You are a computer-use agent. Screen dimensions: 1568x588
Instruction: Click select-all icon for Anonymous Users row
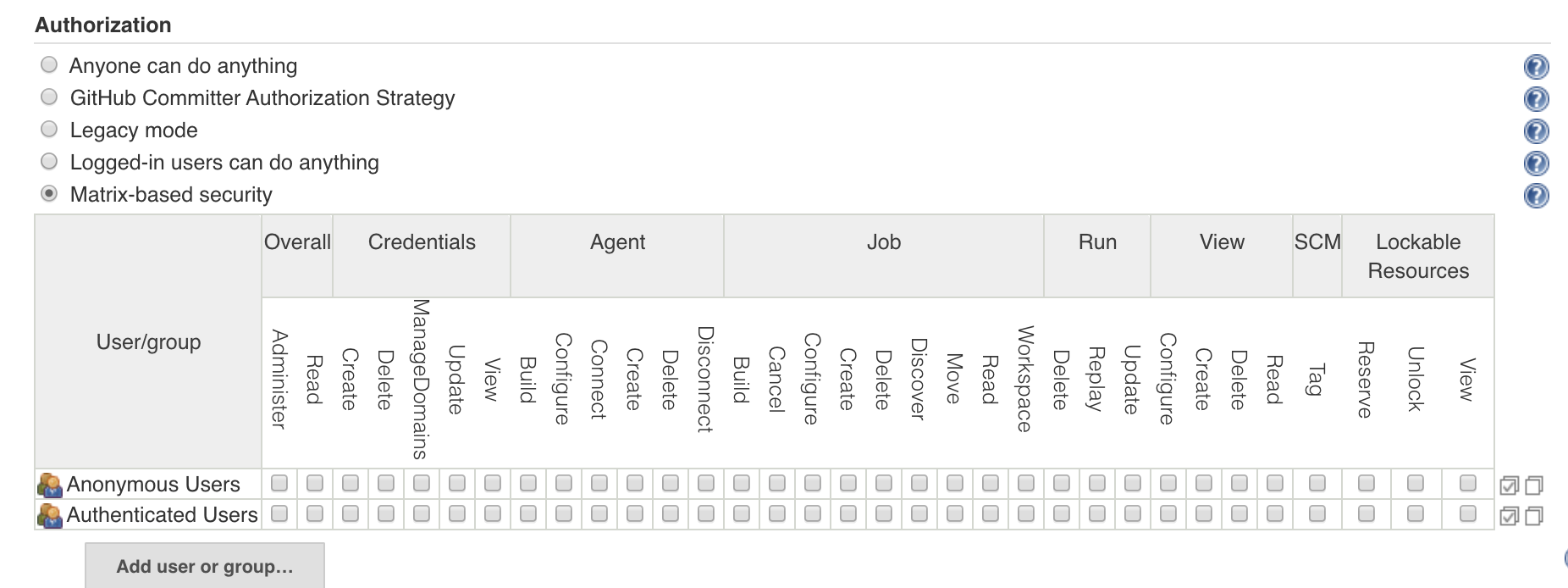(1509, 485)
